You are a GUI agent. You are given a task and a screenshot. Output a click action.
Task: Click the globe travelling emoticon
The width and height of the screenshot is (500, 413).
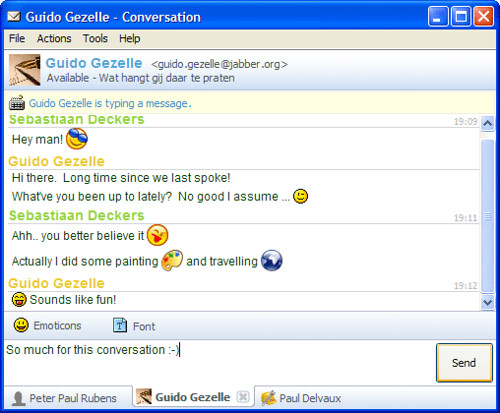(x=272, y=260)
